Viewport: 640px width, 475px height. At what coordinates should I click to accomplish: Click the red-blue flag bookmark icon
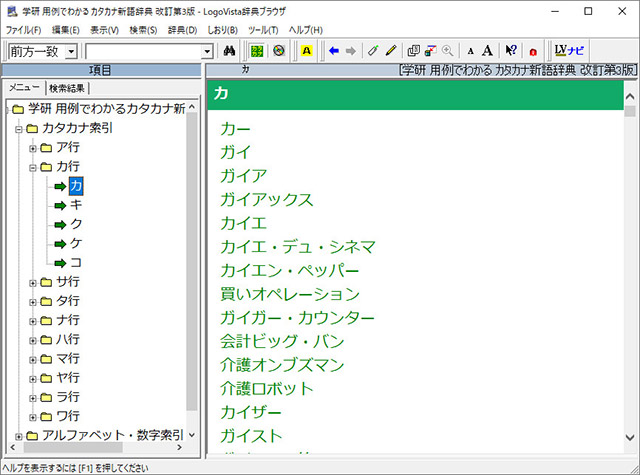point(431,51)
